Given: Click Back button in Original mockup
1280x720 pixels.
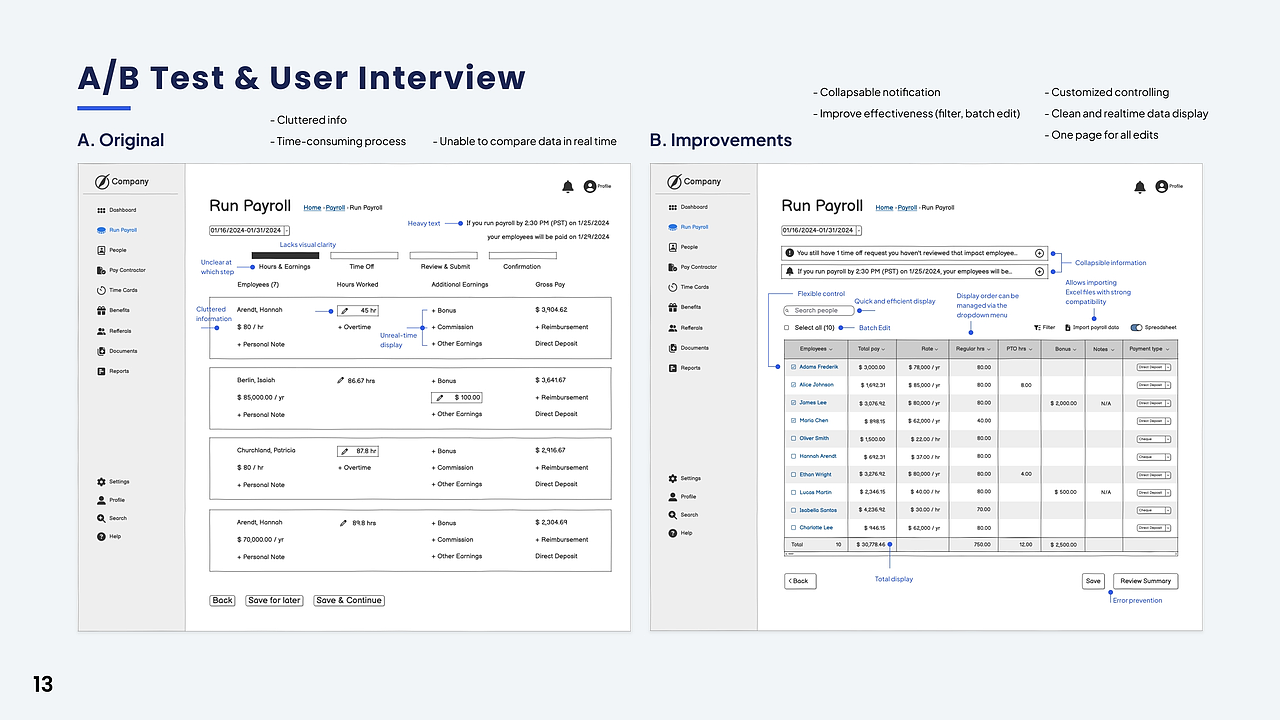Looking at the screenshot, I should click(x=222, y=600).
